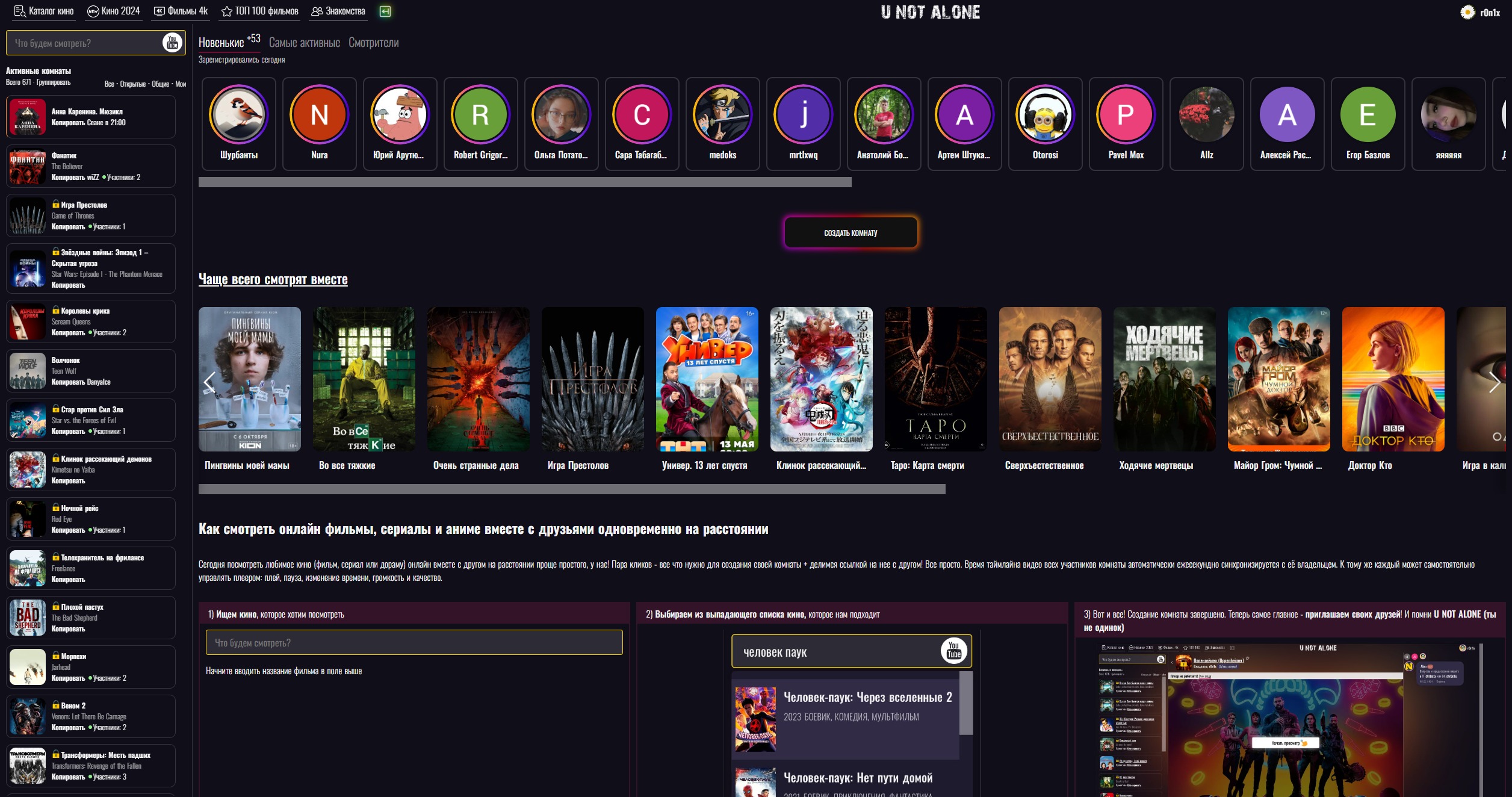Open the Каталог кино menu item
Viewport: 1512px width, 797px height.
(44, 11)
